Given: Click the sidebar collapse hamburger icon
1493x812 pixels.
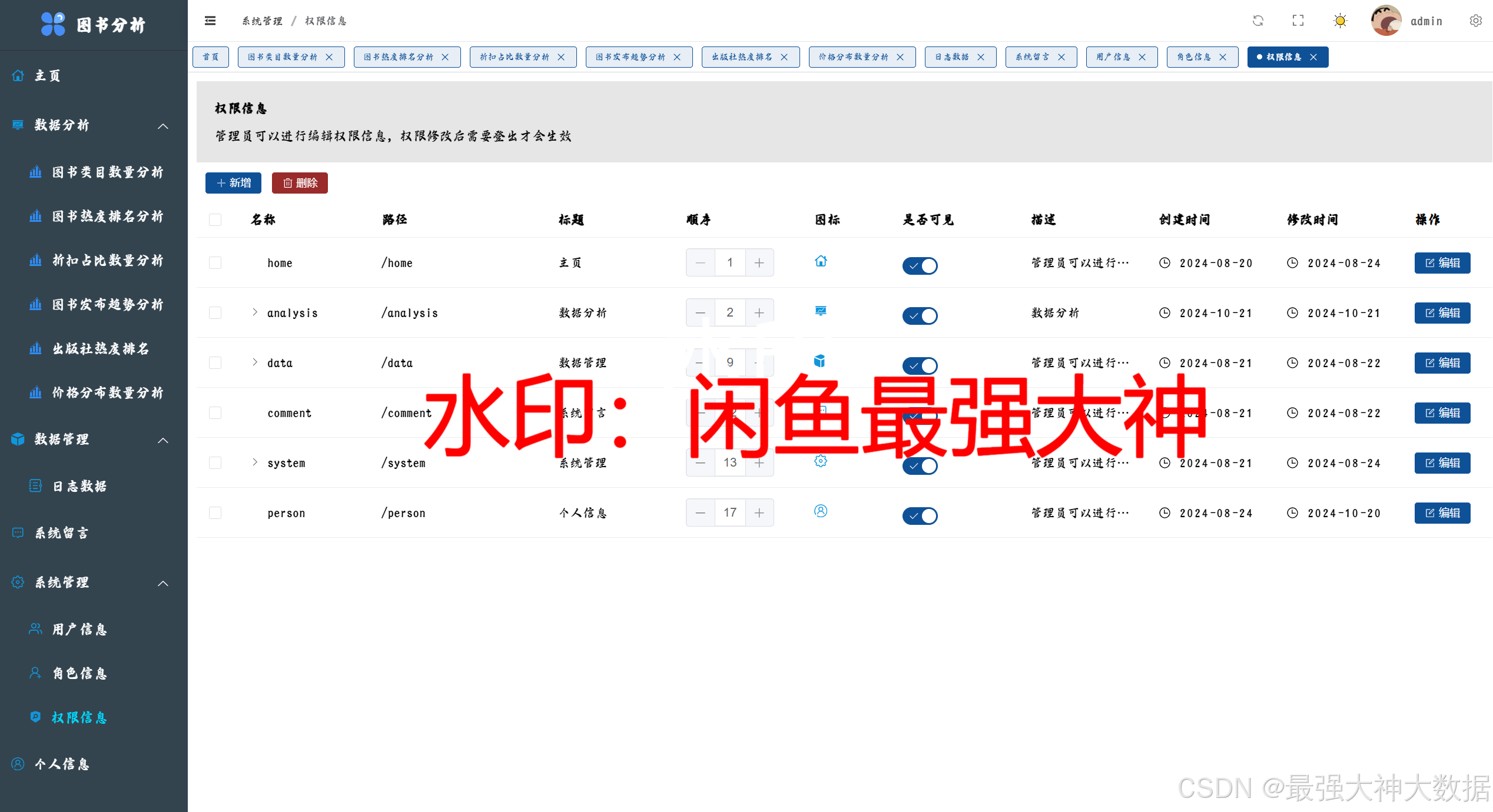Looking at the screenshot, I should (210, 21).
